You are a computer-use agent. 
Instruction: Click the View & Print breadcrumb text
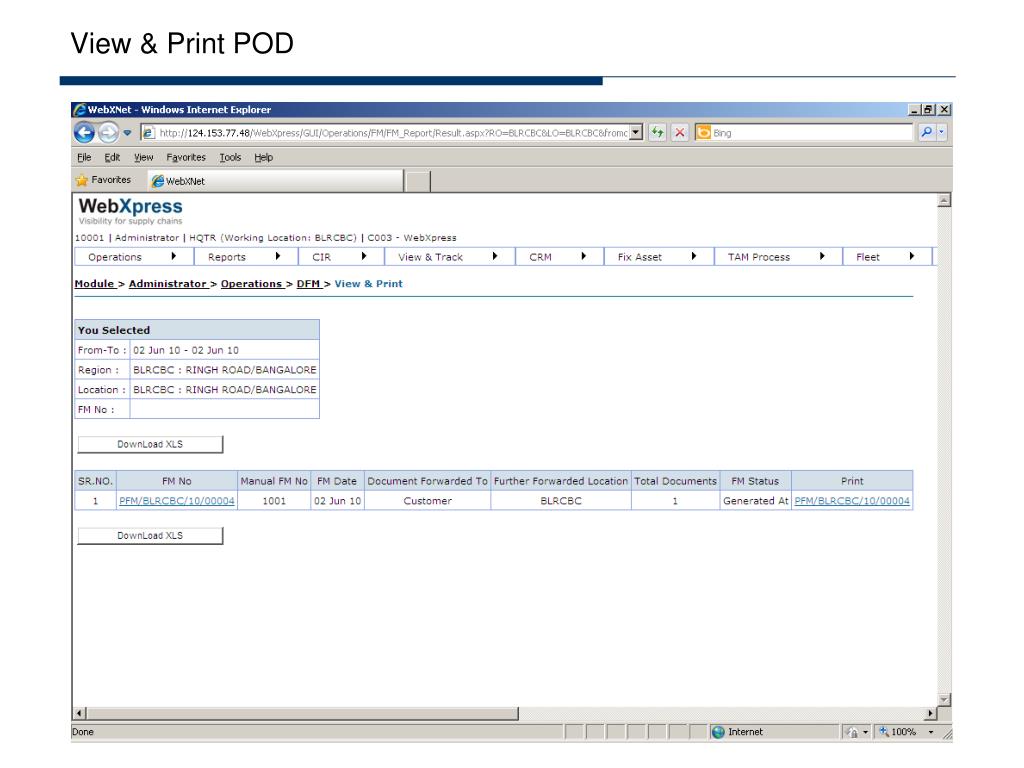click(x=369, y=284)
